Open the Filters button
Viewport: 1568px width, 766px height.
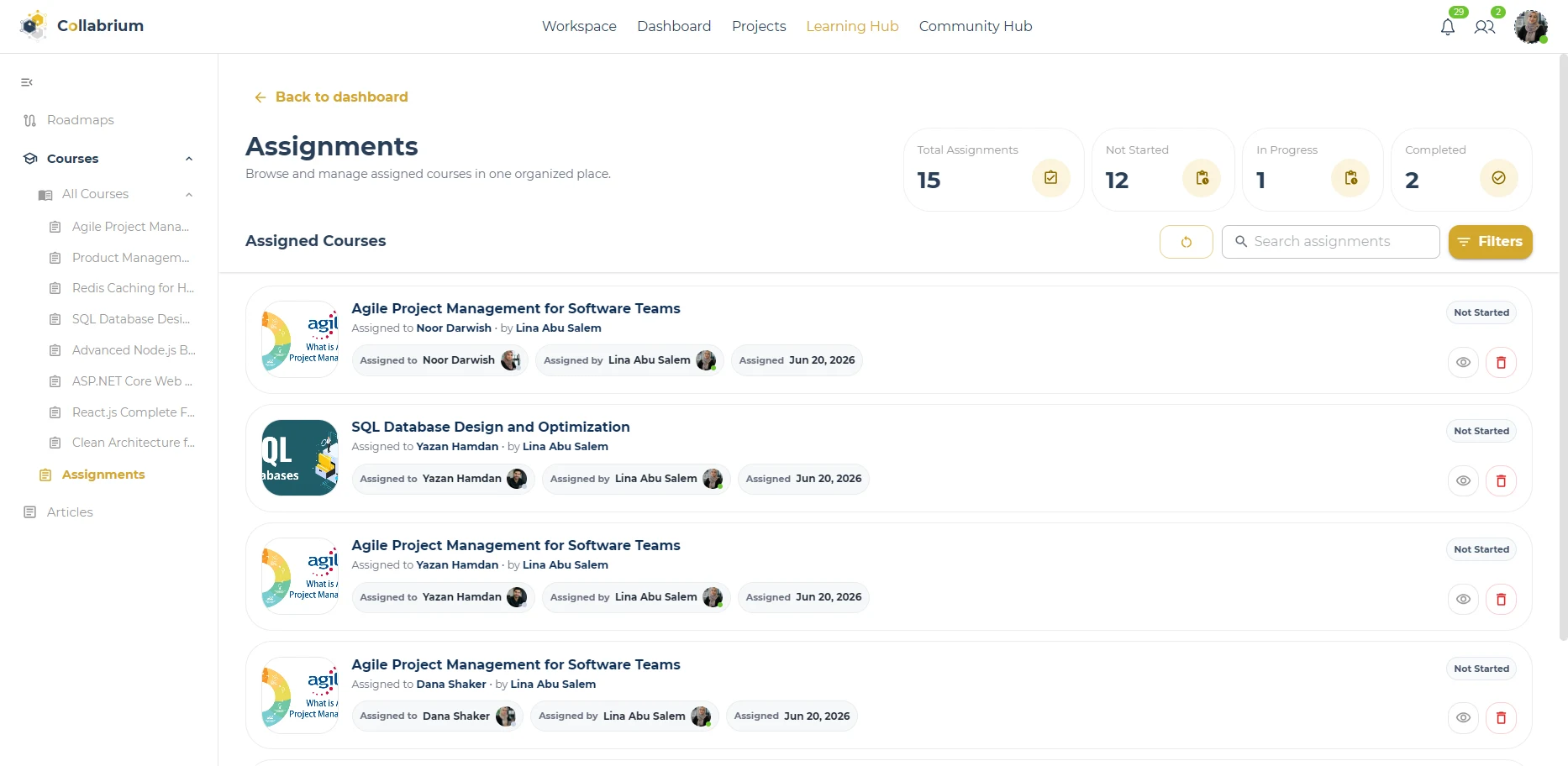click(x=1490, y=242)
